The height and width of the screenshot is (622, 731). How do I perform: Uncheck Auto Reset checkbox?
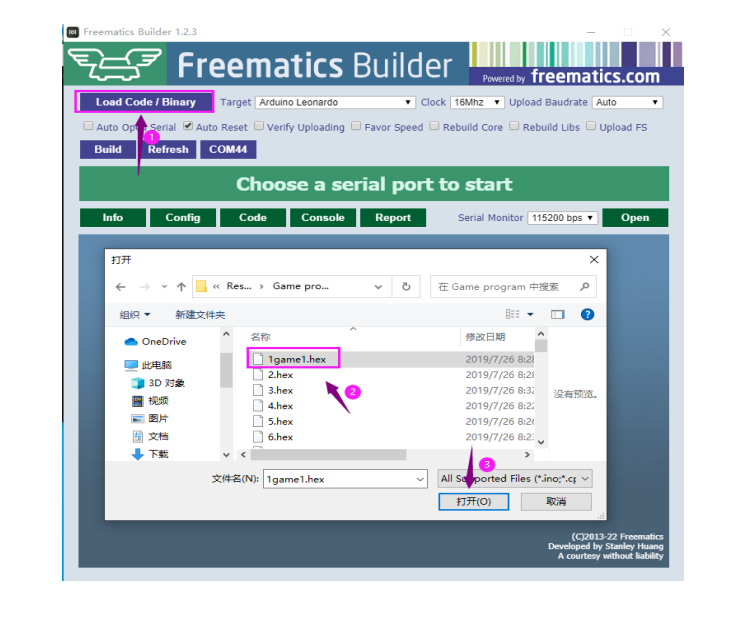(x=188, y=126)
